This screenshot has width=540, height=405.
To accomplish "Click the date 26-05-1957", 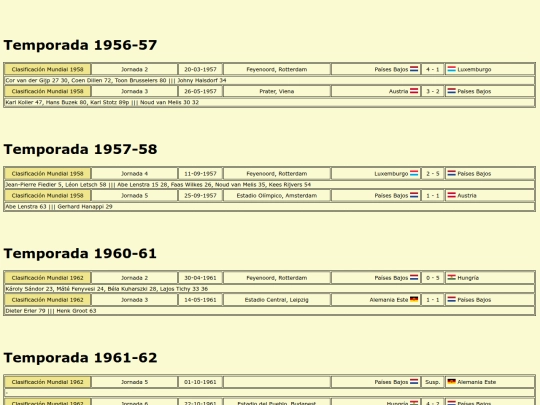I will tap(200, 91).
